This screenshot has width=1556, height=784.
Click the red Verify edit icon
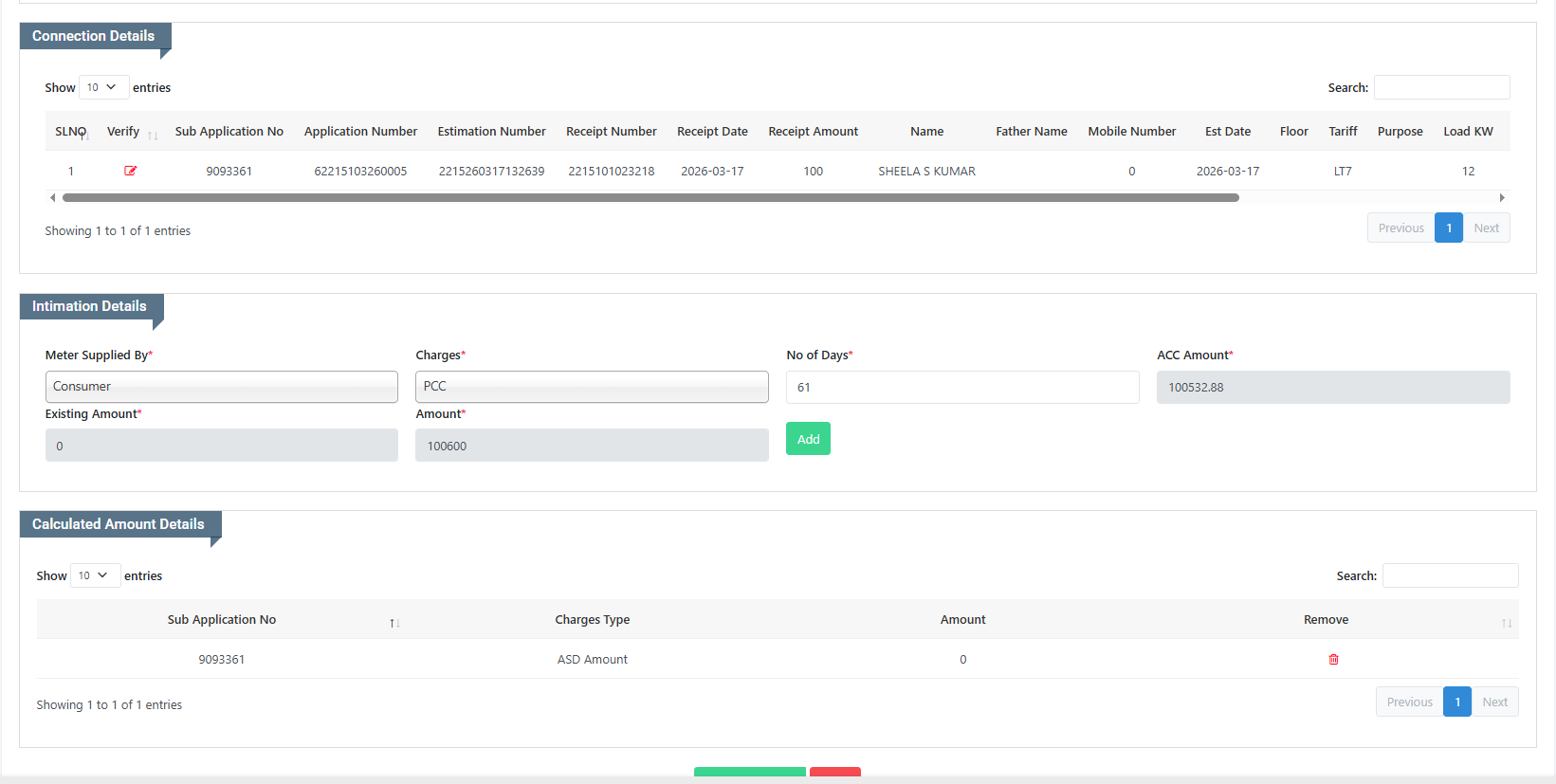pyautogui.click(x=131, y=172)
